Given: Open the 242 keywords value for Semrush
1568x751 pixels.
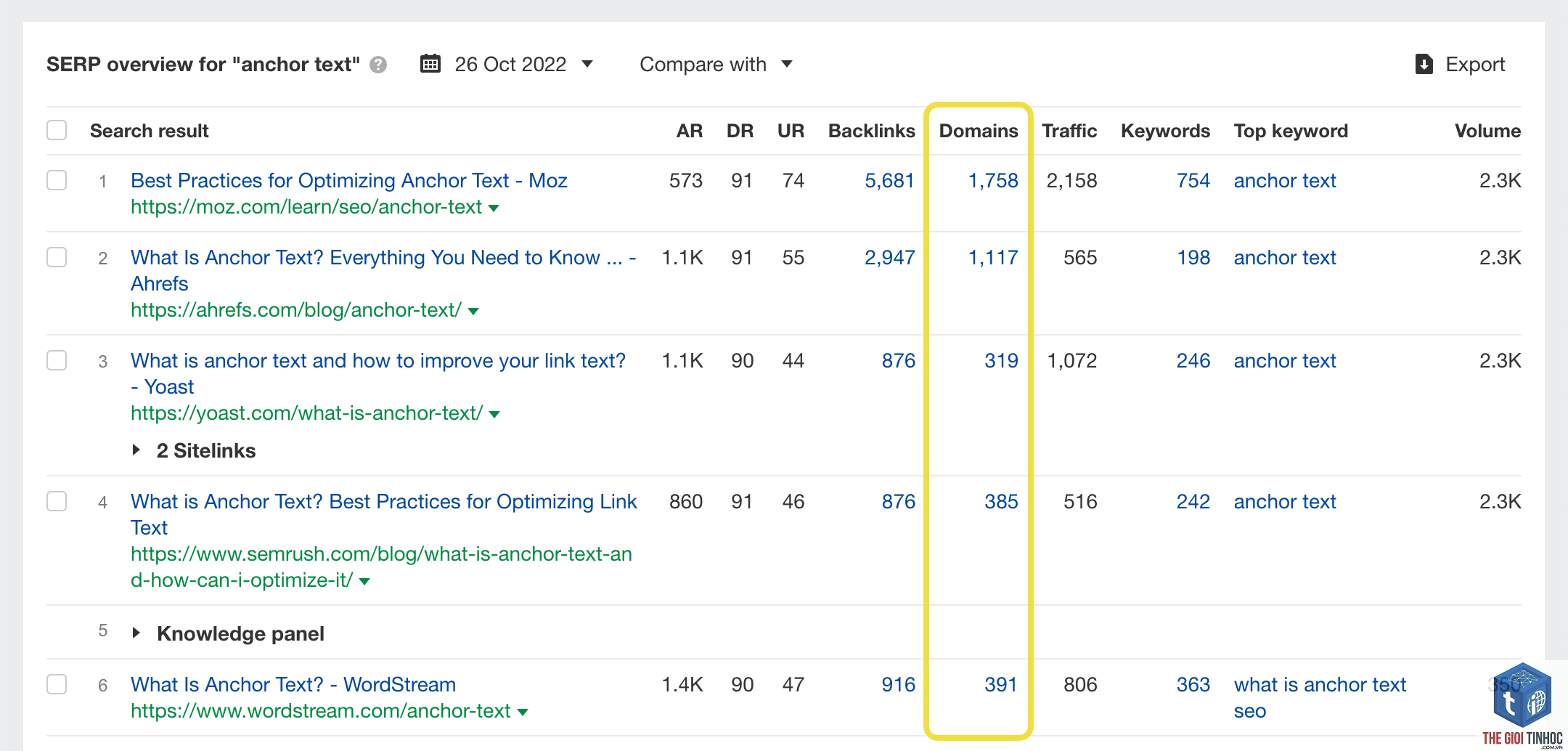Looking at the screenshot, I should point(1193,501).
